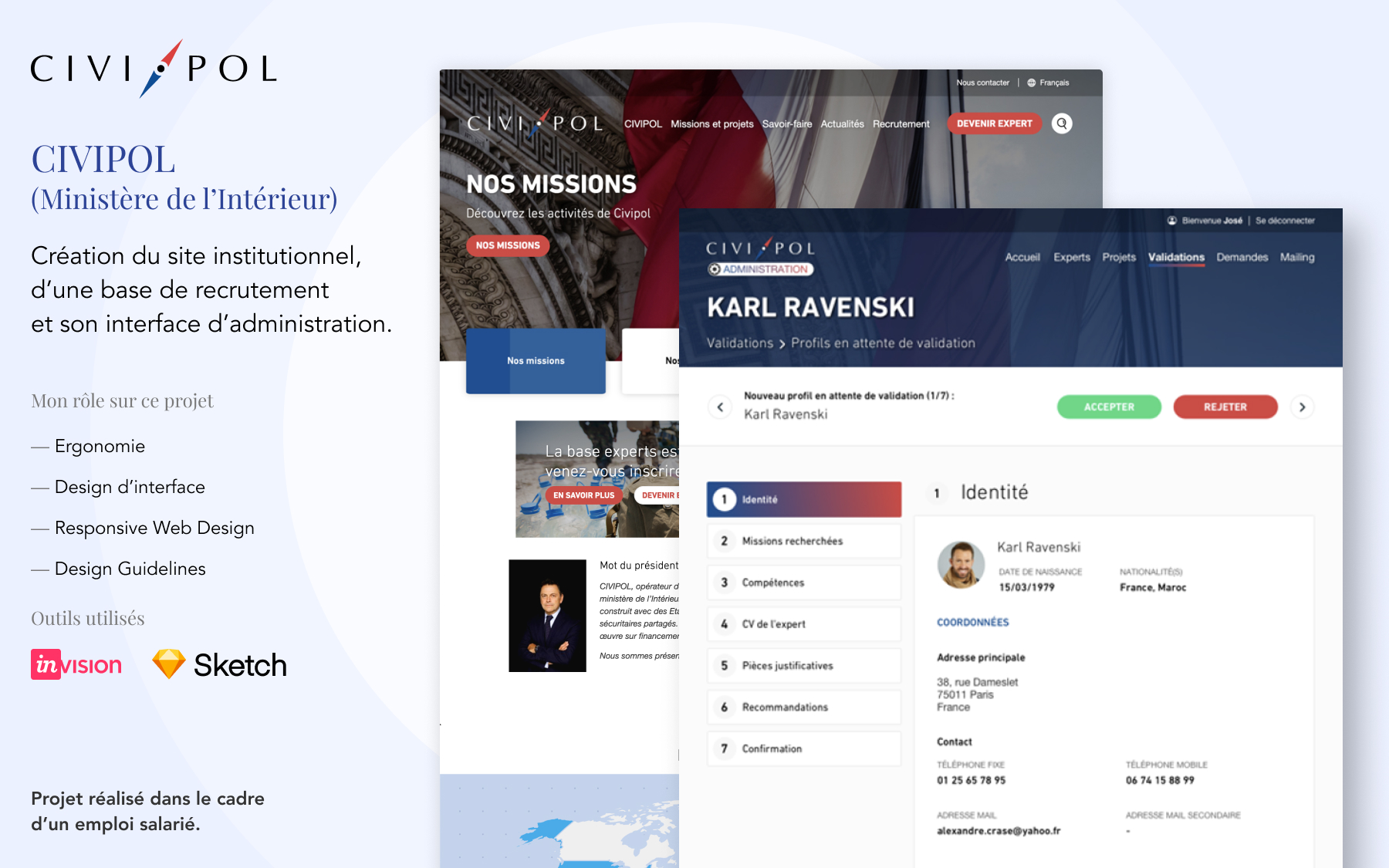
Task: Open the Missions et projets menu item
Action: click(712, 123)
